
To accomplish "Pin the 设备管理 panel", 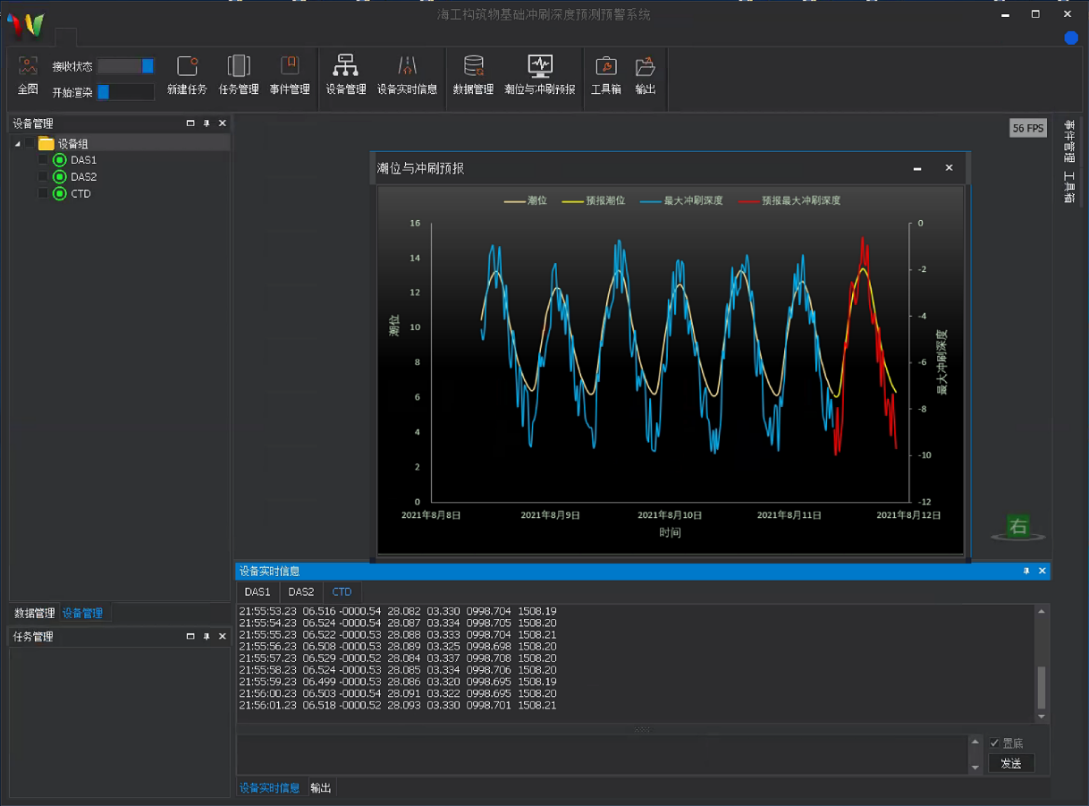I will pyautogui.click(x=206, y=123).
